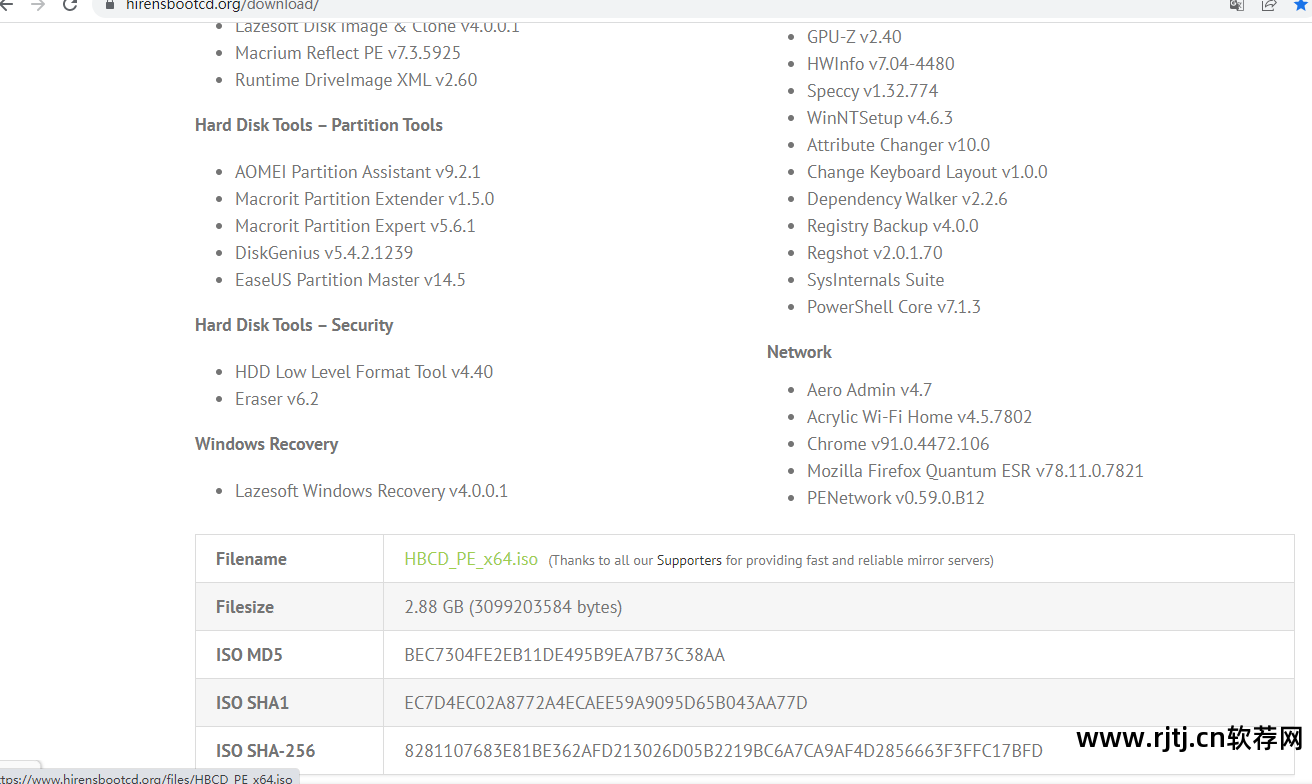Toggle the blue bookmark star
Image resolution: width=1312 pixels, height=784 pixels.
click(x=1301, y=5)
